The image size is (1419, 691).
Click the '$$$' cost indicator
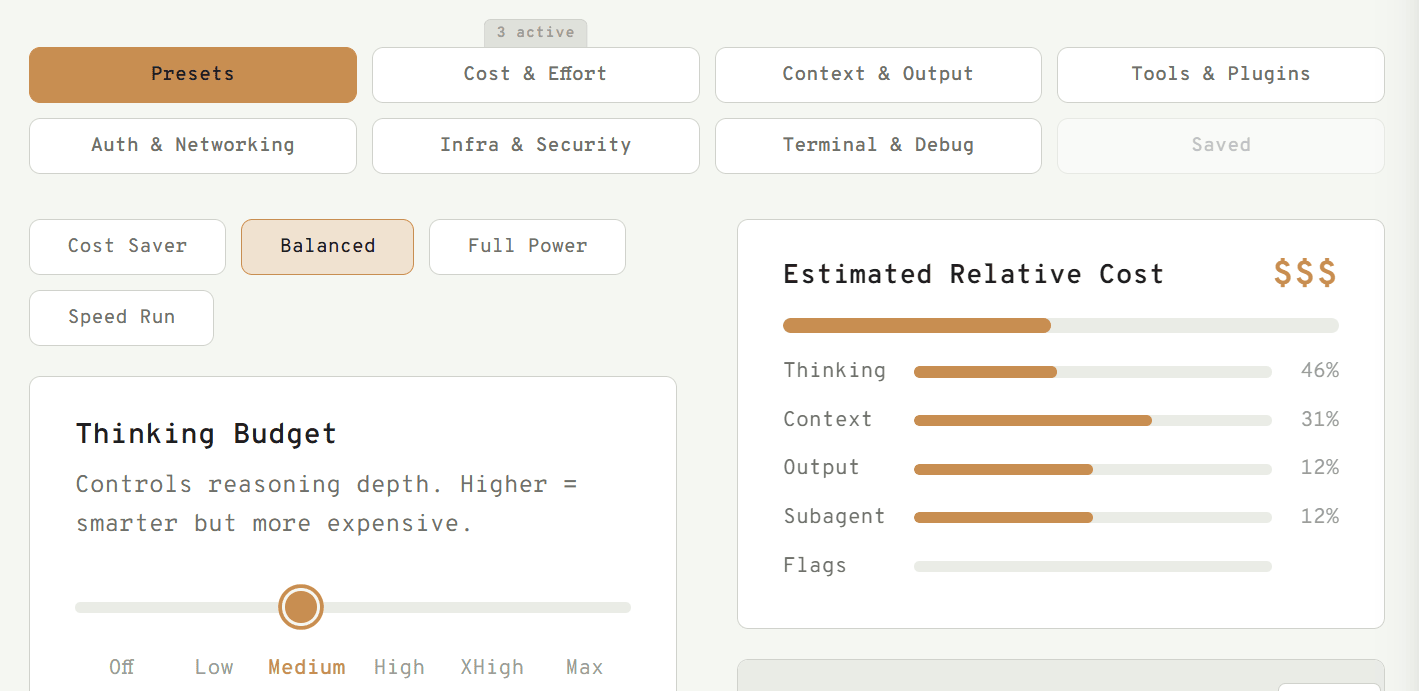click(1305, 274)
